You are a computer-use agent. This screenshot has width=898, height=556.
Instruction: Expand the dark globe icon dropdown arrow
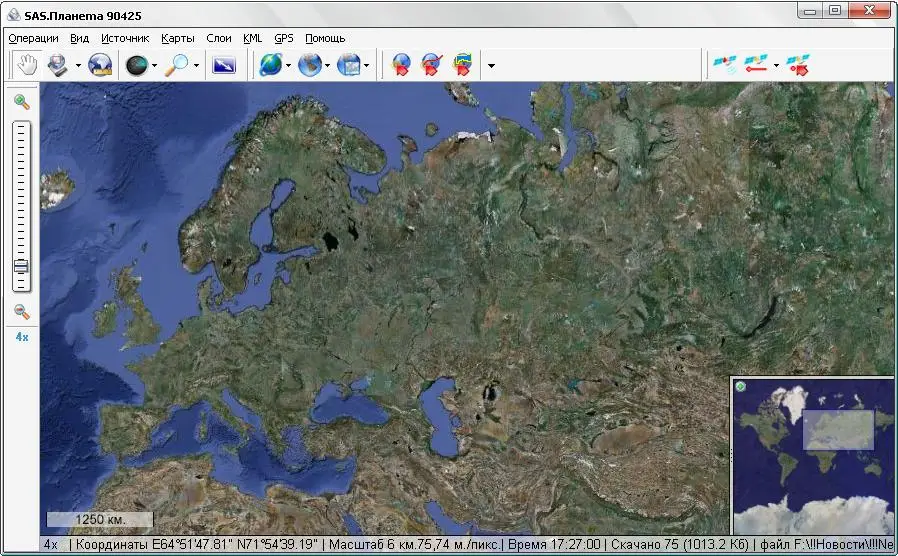click(x=154, y=66)
